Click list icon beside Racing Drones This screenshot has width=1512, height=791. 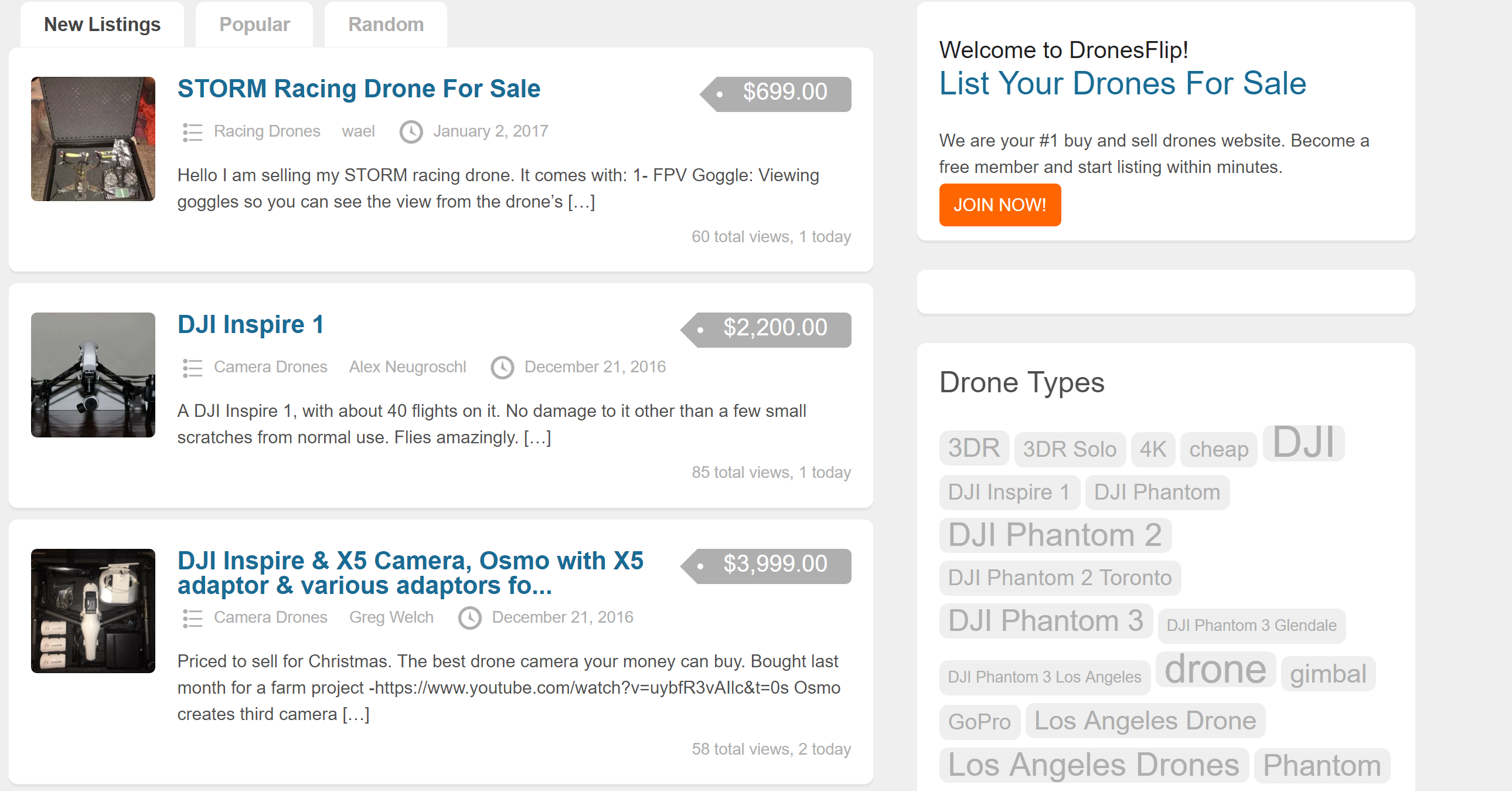[192, 131]
